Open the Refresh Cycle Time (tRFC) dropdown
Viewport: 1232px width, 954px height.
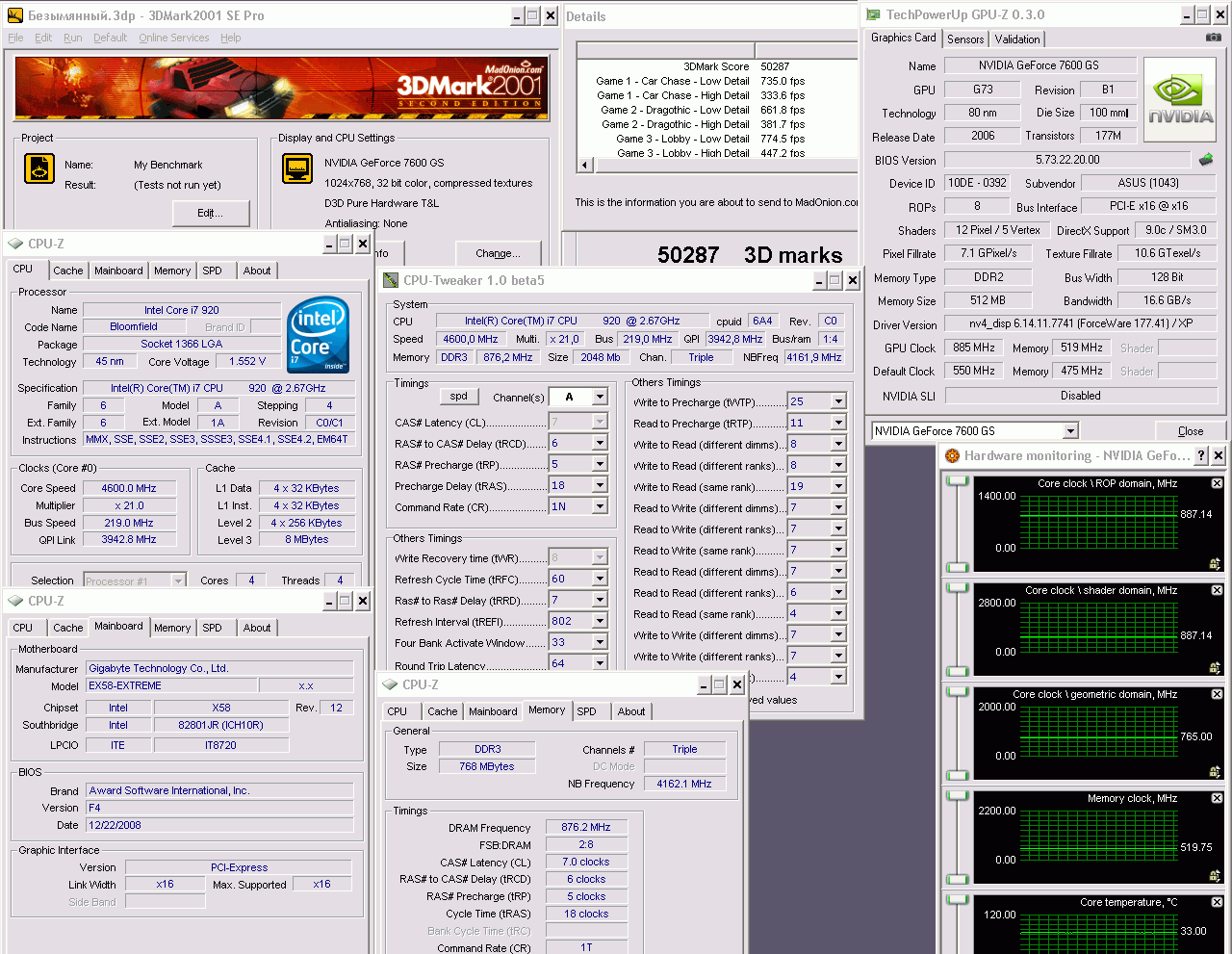[x=600, y=579]
